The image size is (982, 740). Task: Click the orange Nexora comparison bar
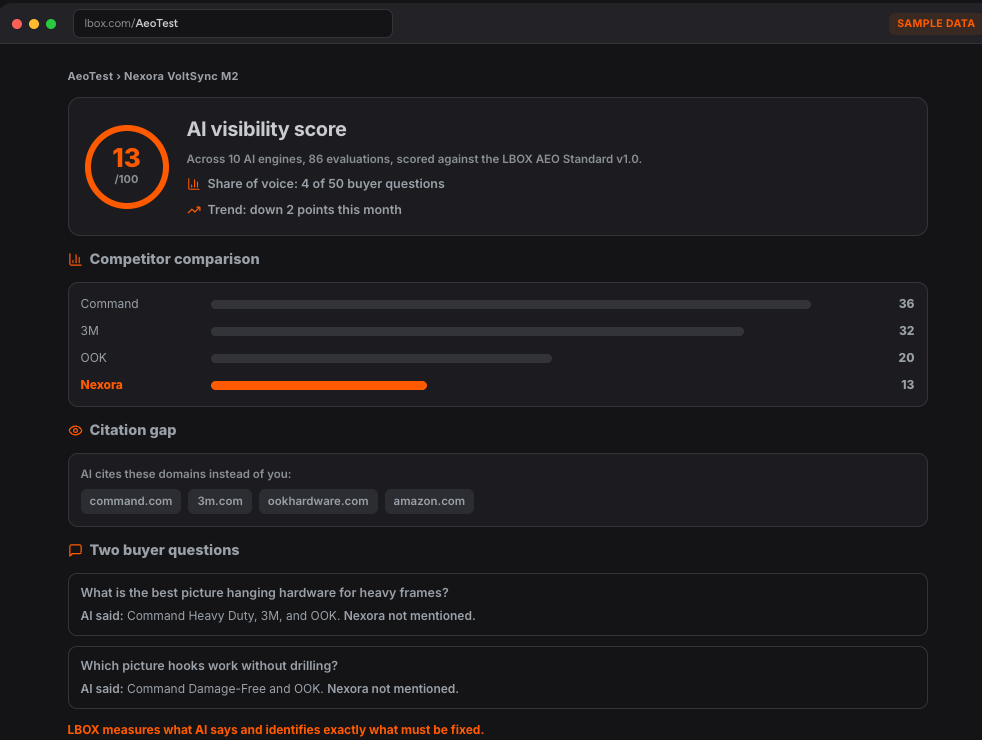(319, 386)
